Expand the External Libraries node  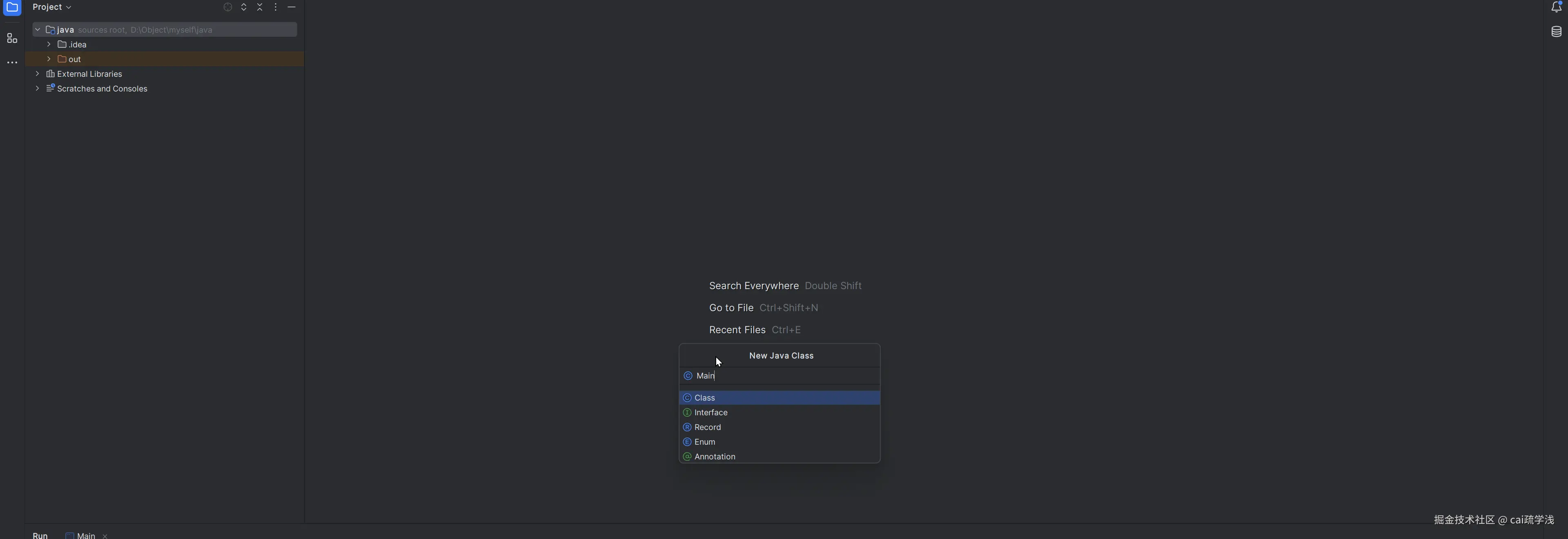38,73
